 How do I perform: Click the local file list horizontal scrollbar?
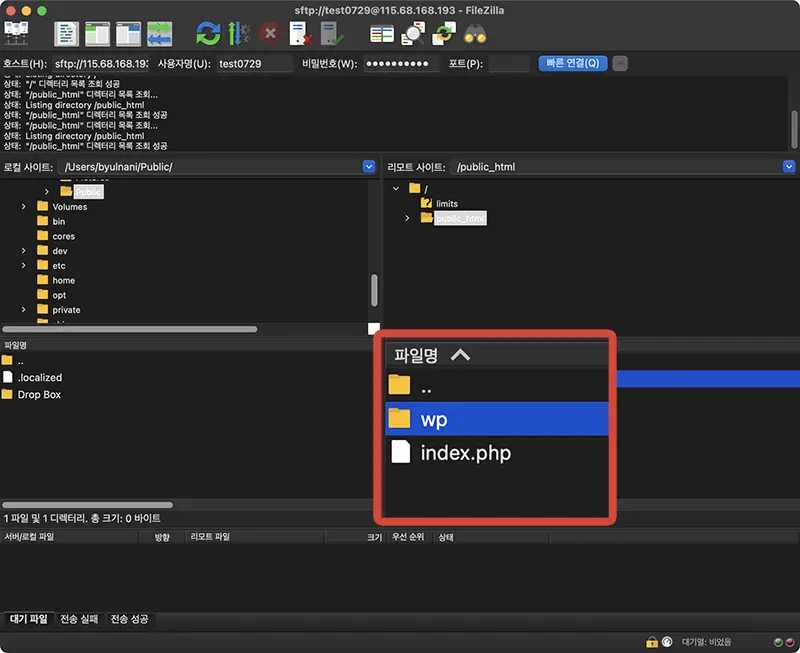pos(87,505)
